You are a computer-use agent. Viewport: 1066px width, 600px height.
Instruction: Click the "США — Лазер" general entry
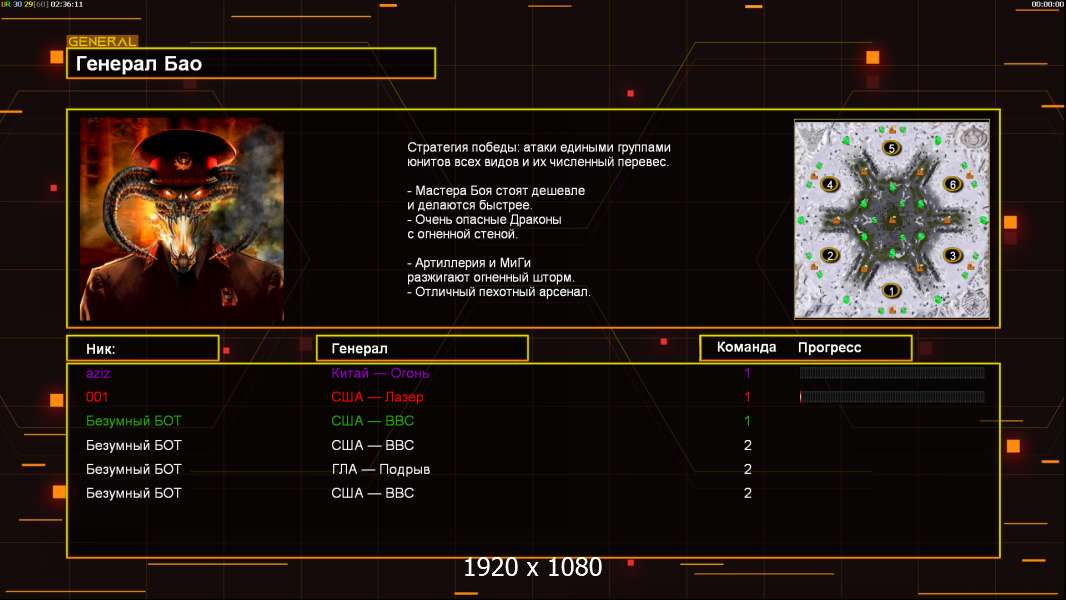click(377, 397)
